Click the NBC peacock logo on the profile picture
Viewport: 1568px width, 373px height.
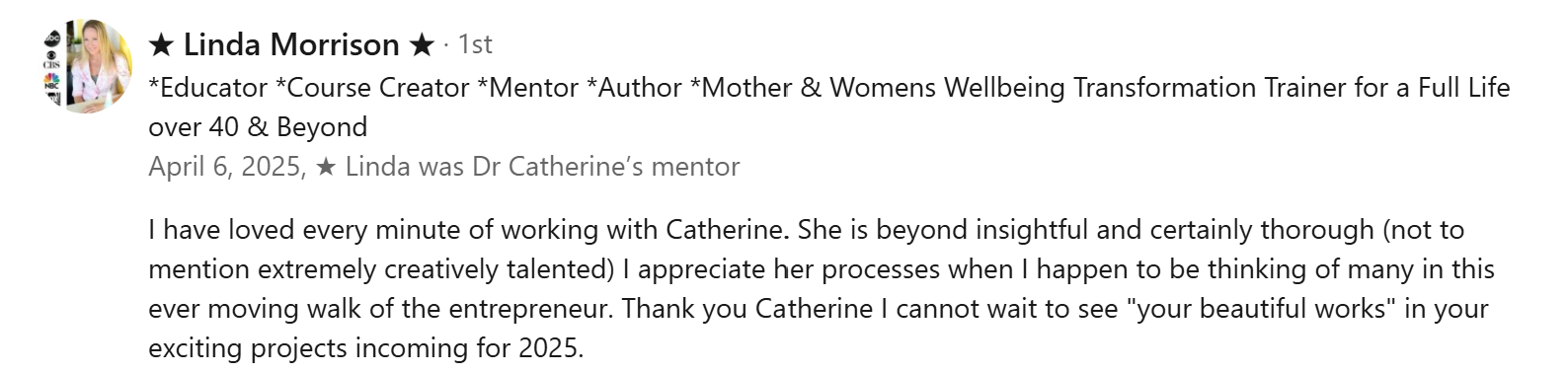coord(52,83)
